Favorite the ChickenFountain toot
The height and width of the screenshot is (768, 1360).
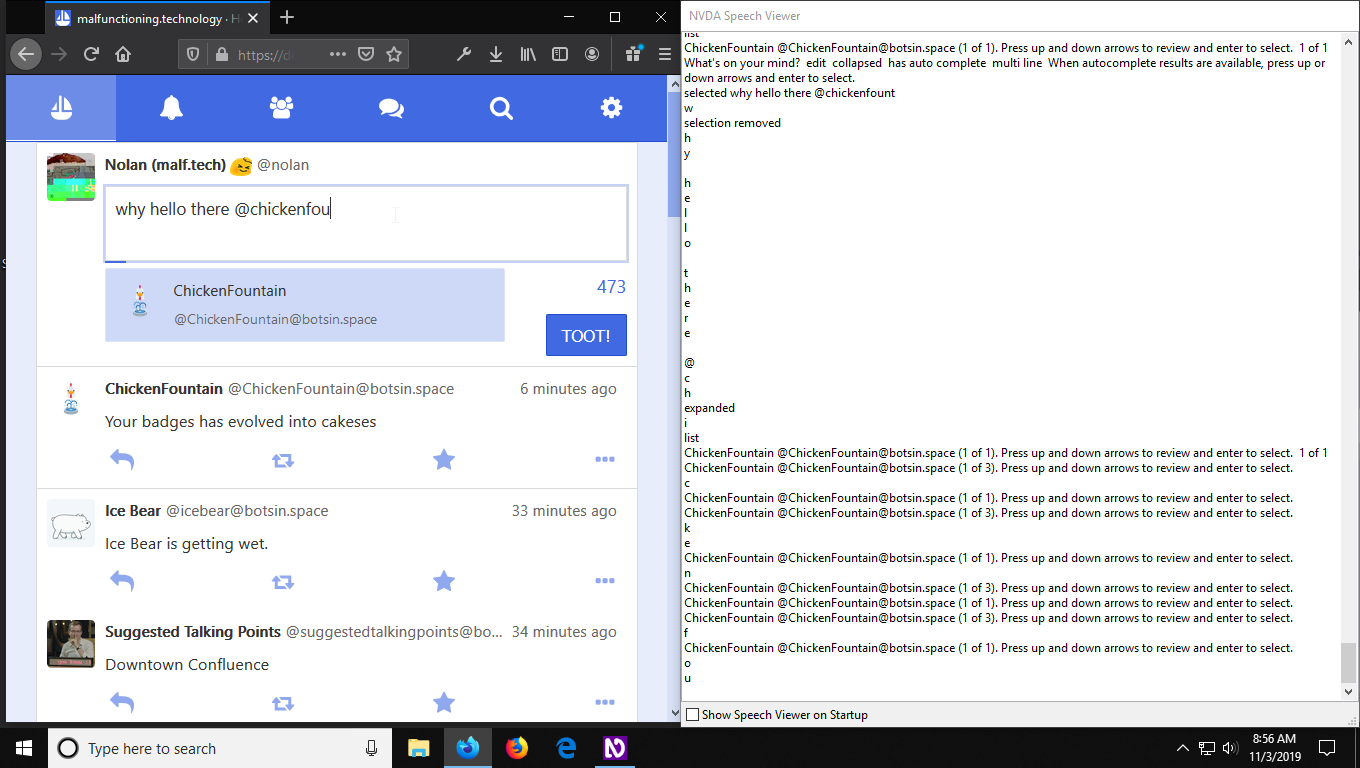[x=444, y=460]
